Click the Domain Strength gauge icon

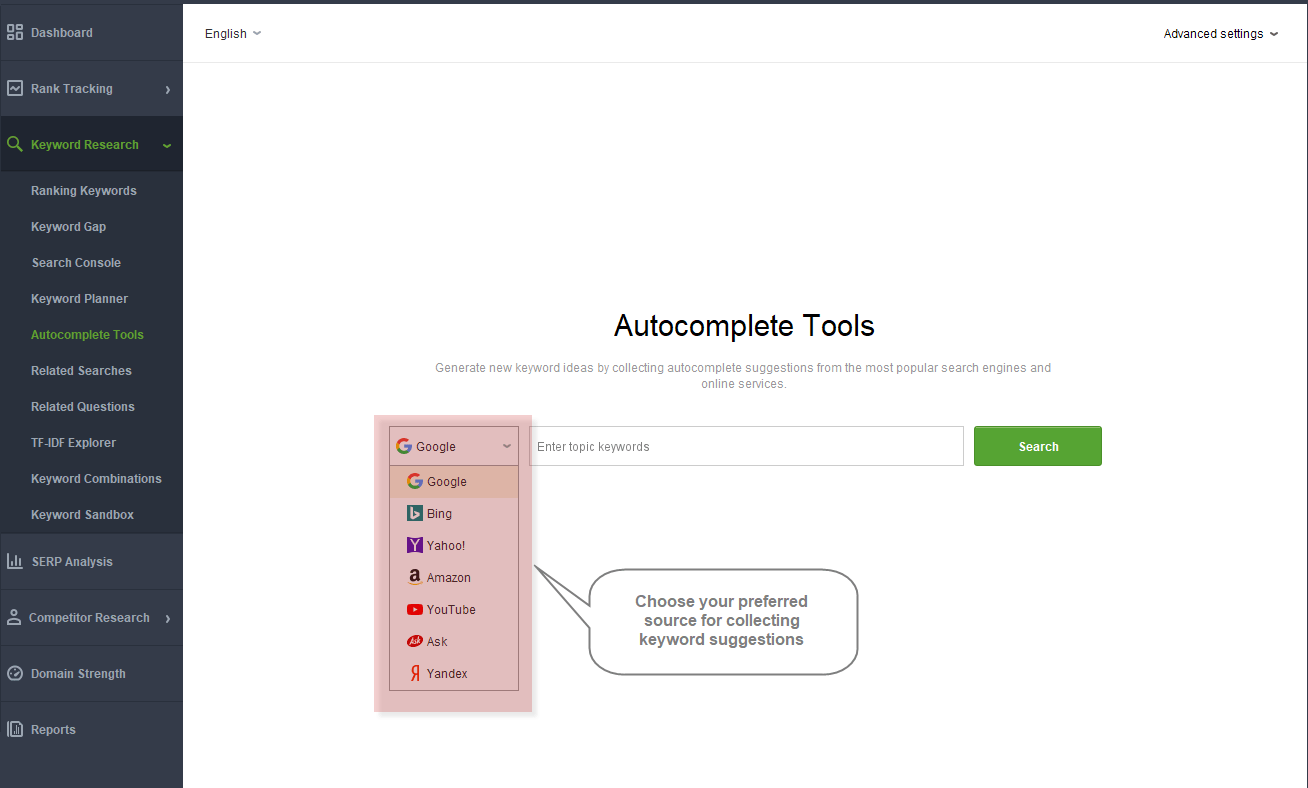click(x=15, y=673)
